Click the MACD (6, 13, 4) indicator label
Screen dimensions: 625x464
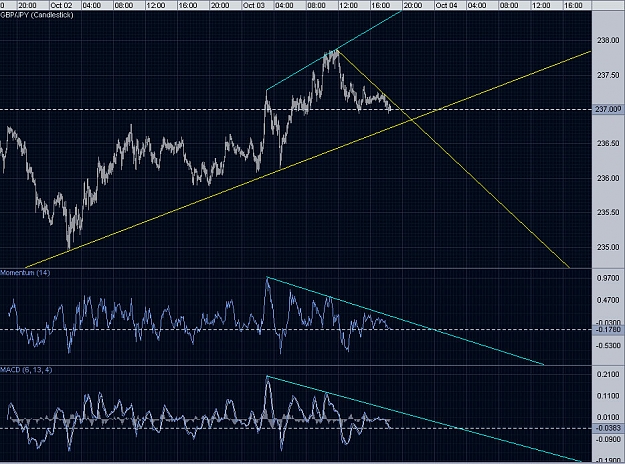pos(26,370)
